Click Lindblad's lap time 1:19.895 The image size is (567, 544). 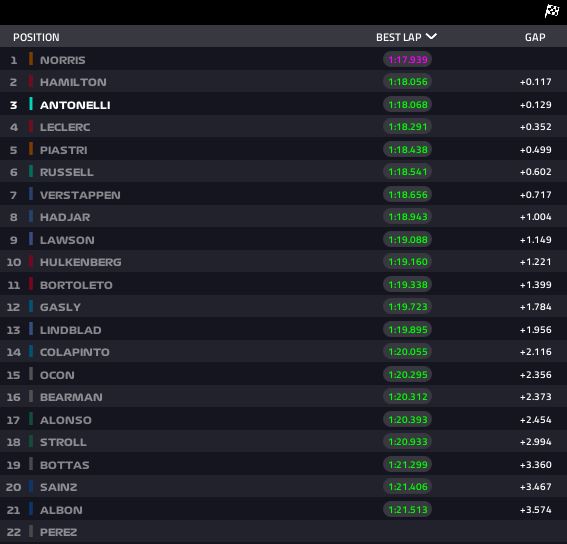408,330
